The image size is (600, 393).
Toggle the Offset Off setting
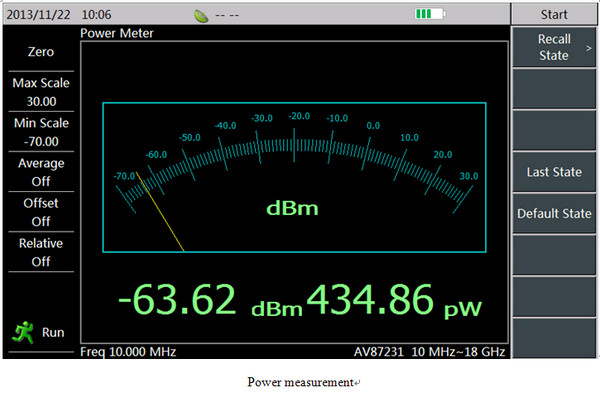[41, 212]
